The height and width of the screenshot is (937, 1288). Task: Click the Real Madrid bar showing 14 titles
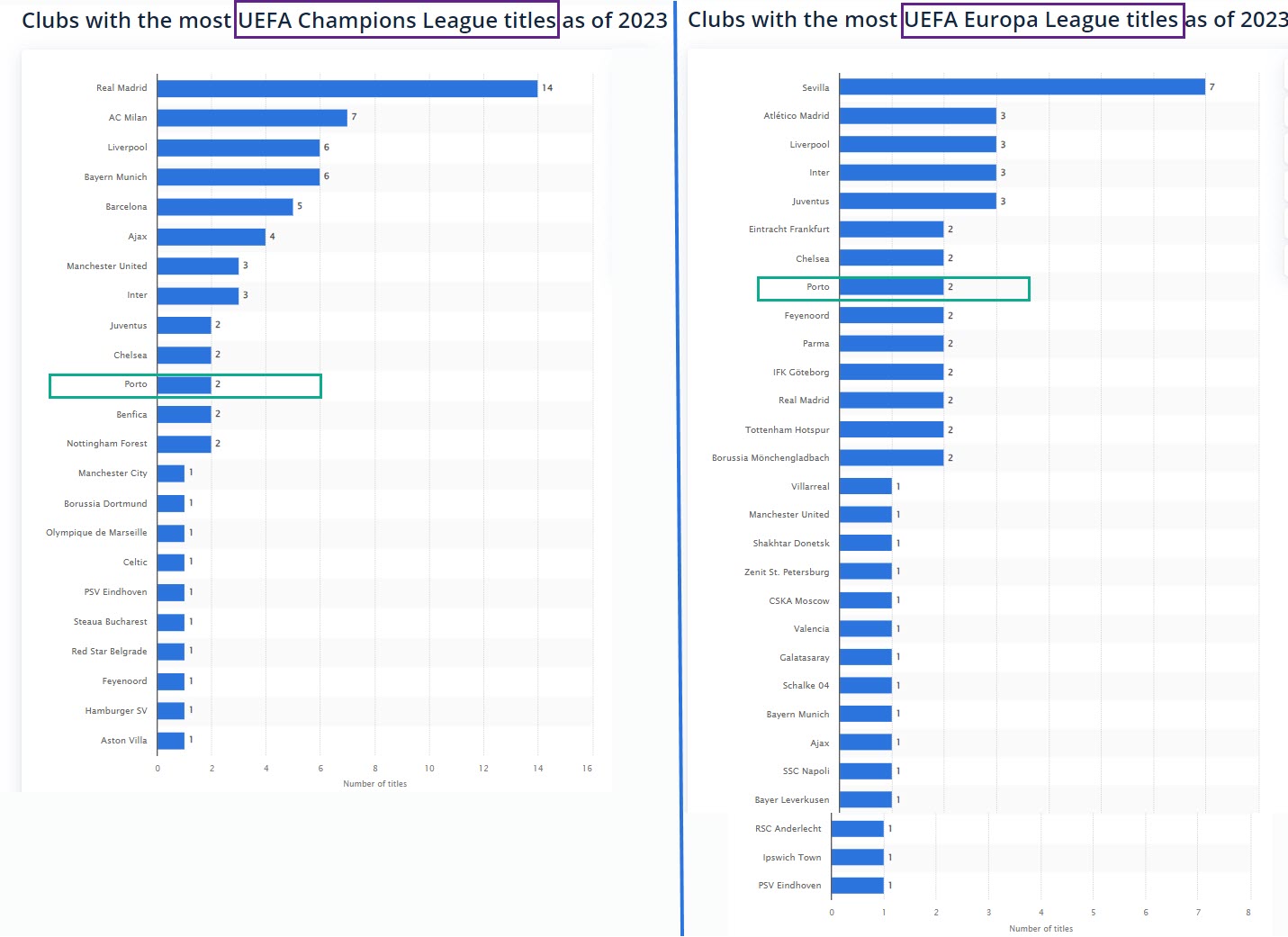pos(347,88)
